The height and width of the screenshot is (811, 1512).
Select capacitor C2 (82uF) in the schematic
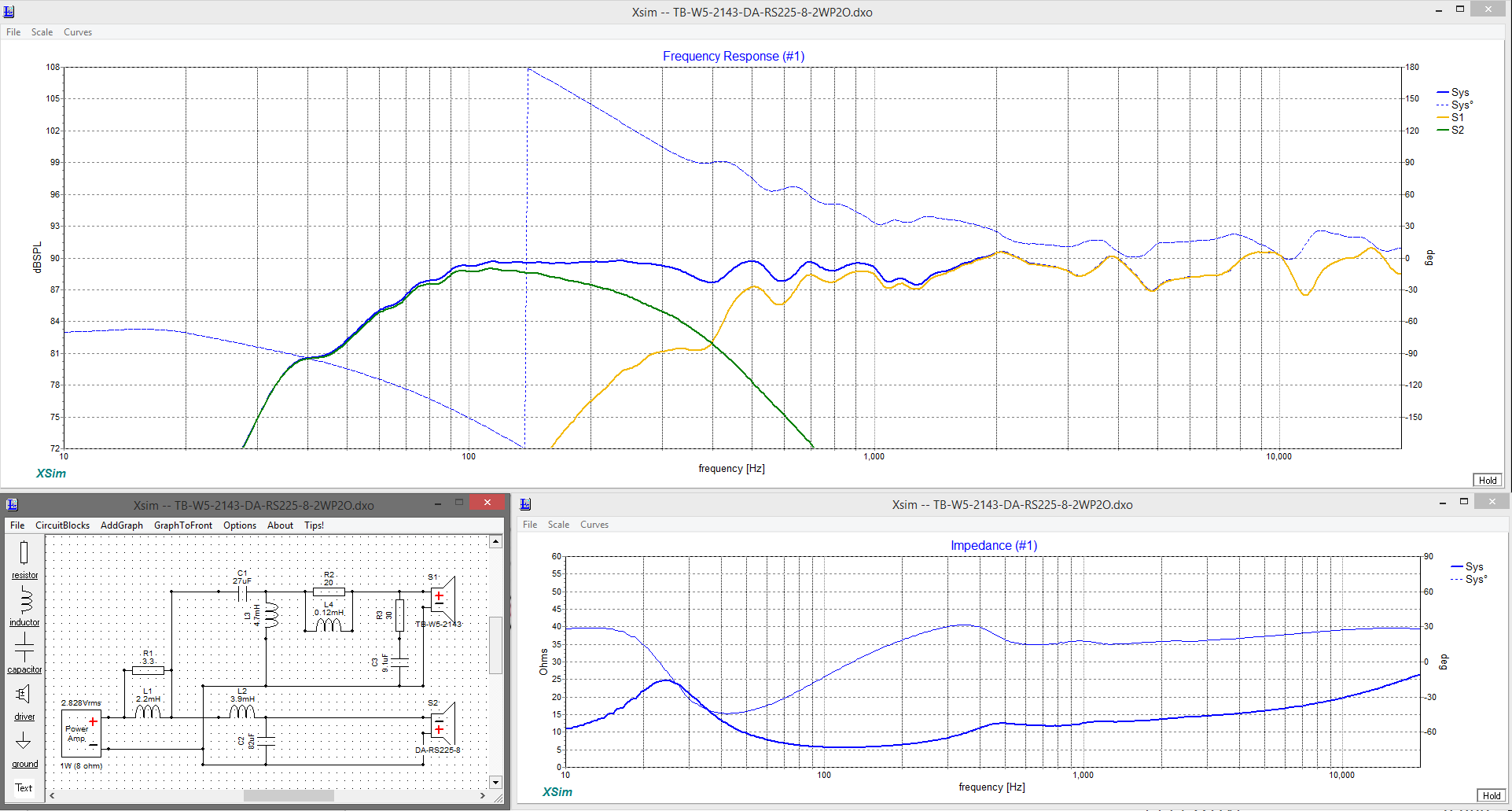pos(266,740)
